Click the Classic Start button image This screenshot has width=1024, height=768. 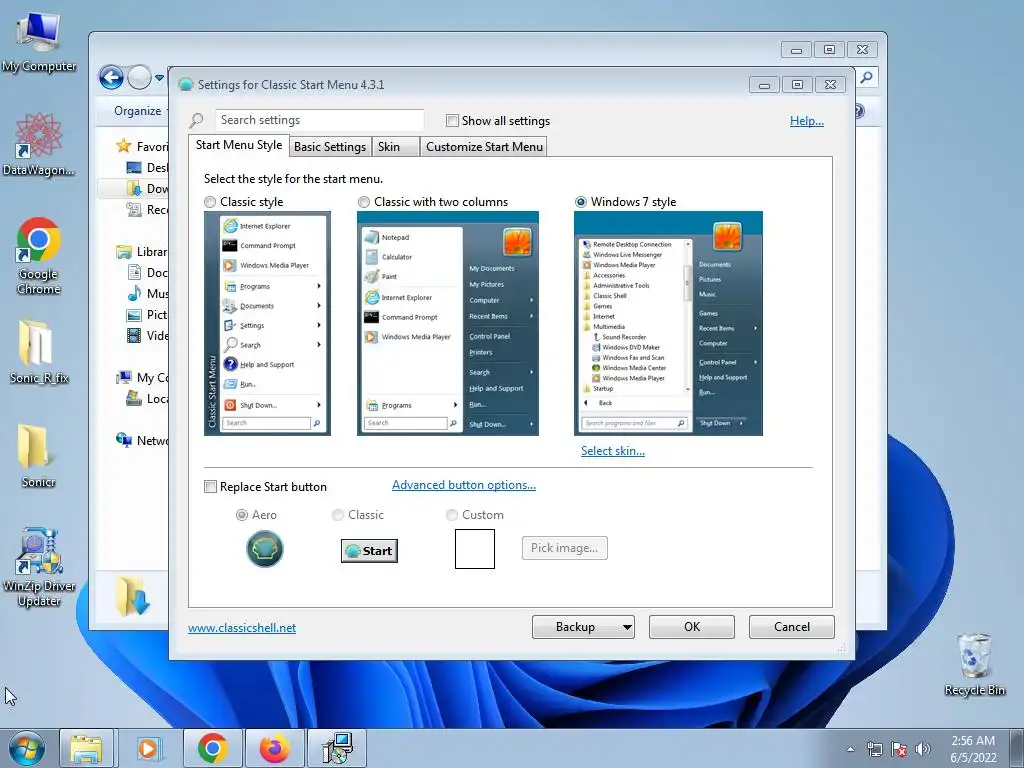(369, 551)
